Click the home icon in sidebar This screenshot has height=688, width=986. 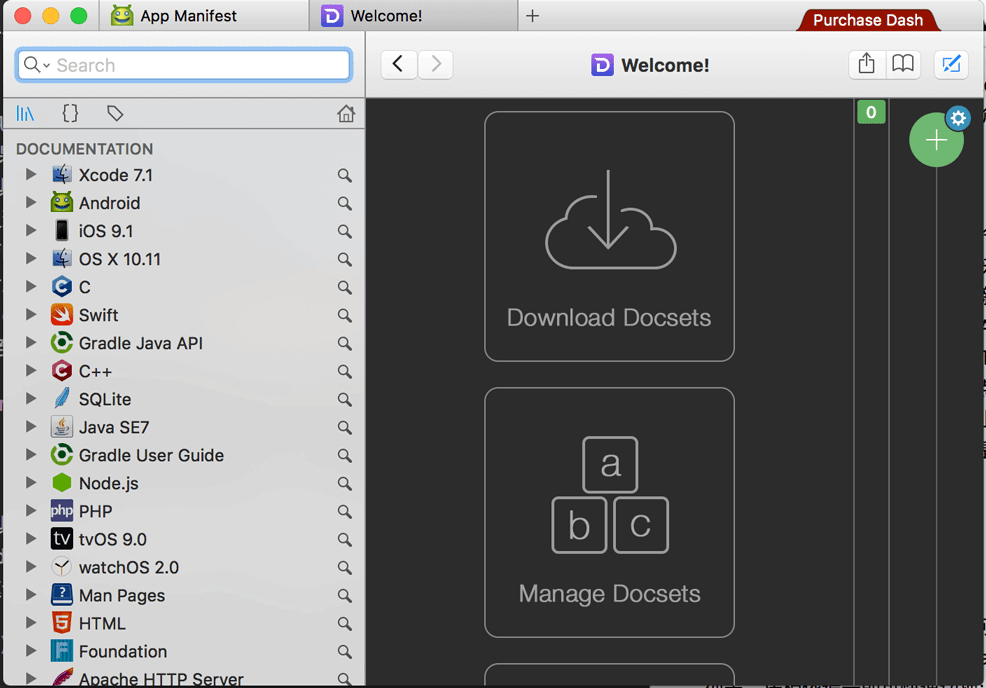(x=346, y=114)
